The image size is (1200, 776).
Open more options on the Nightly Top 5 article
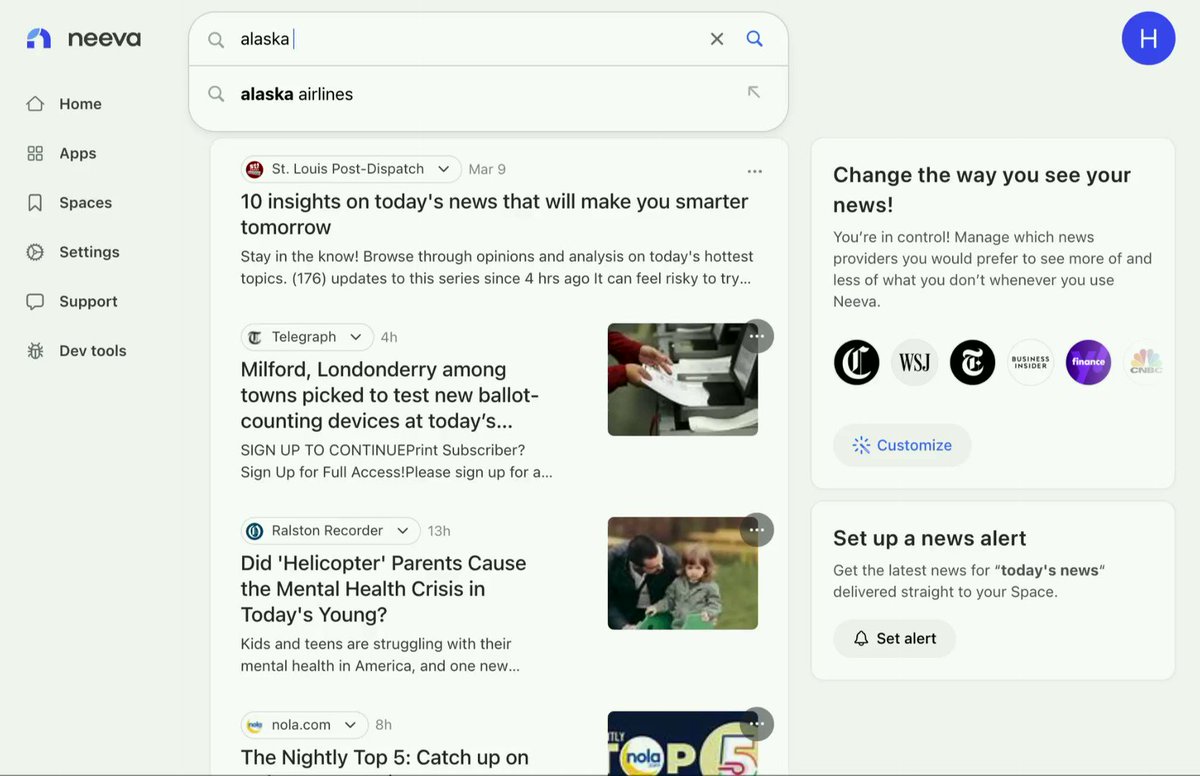tap(757, 724)
